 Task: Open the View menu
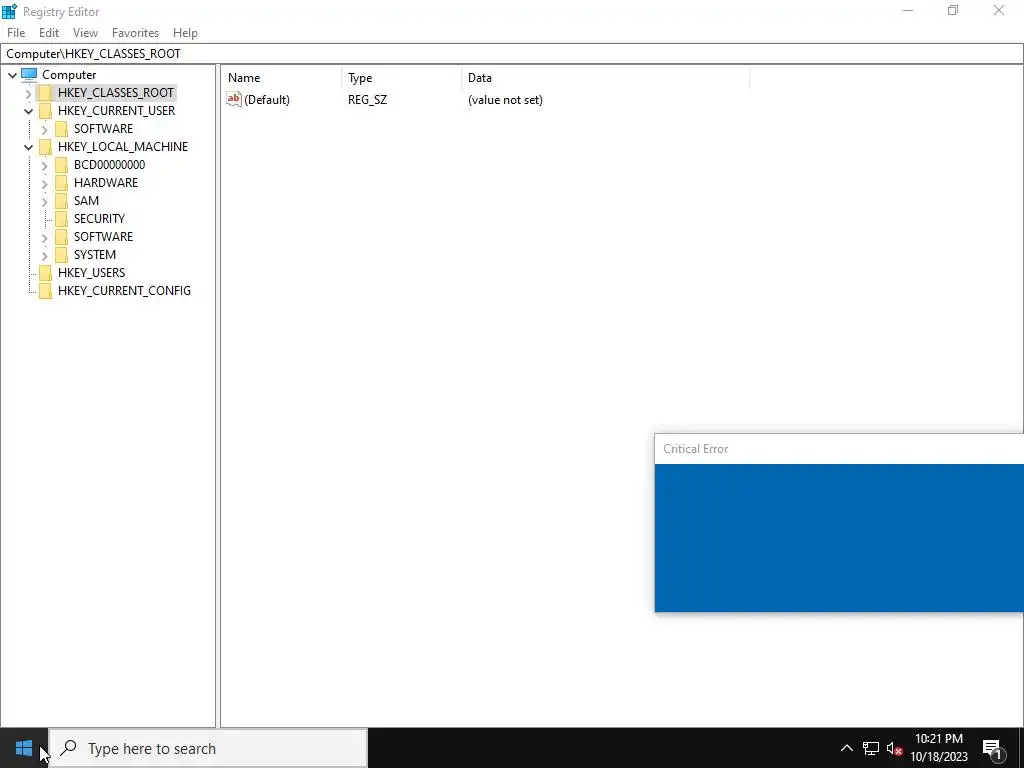tap(85, 33)
